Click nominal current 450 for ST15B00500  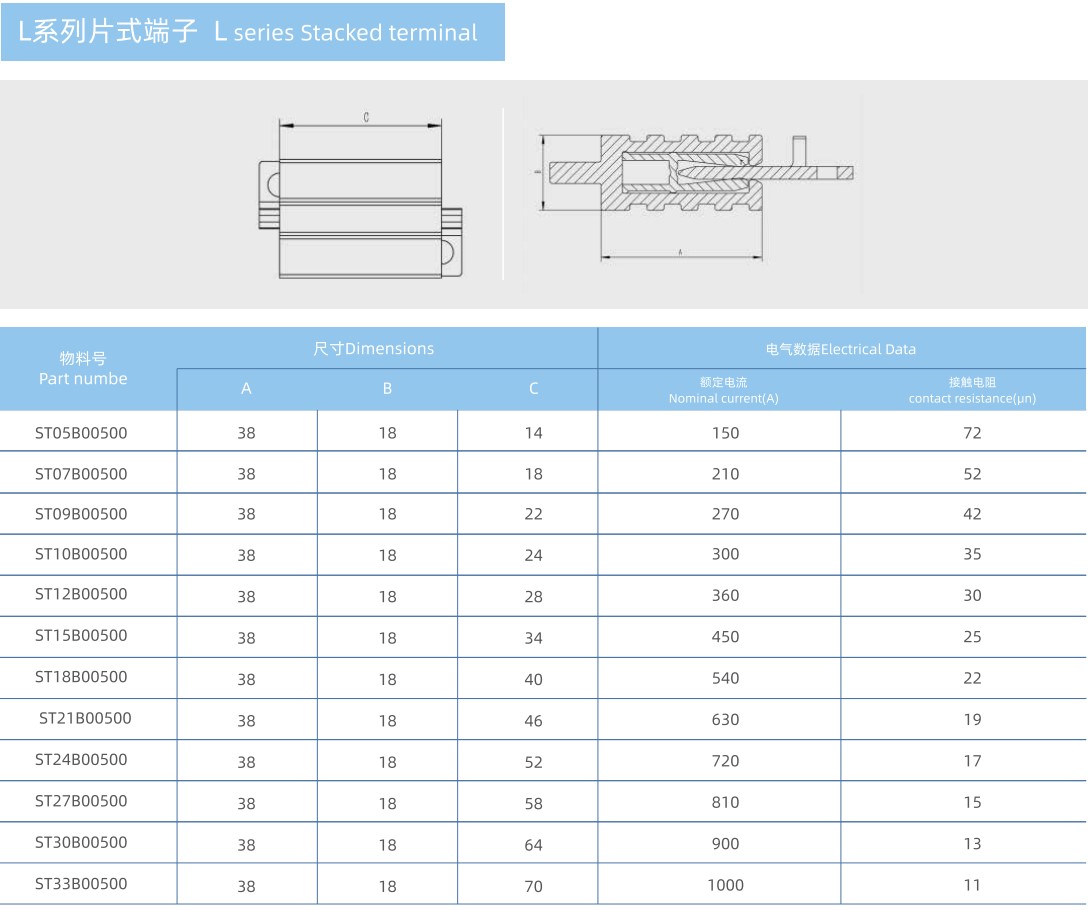pyautogui.click(x=725, y=637)
